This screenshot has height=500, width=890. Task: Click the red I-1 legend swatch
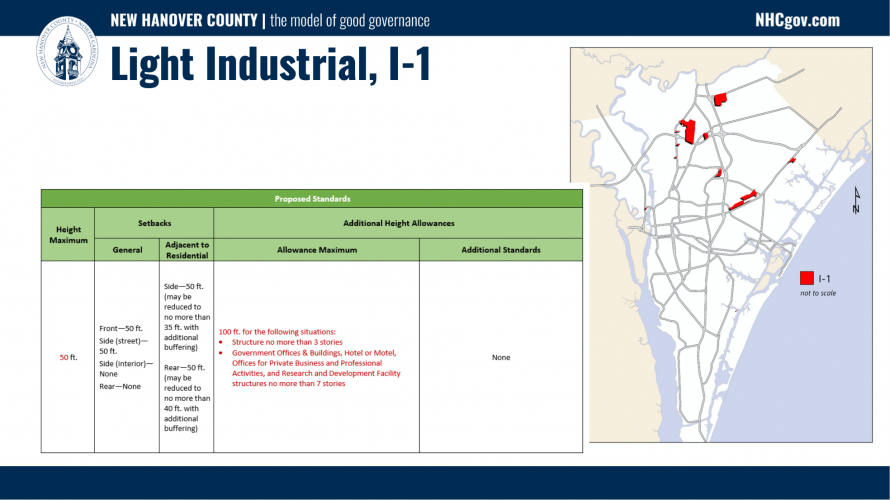806,278
